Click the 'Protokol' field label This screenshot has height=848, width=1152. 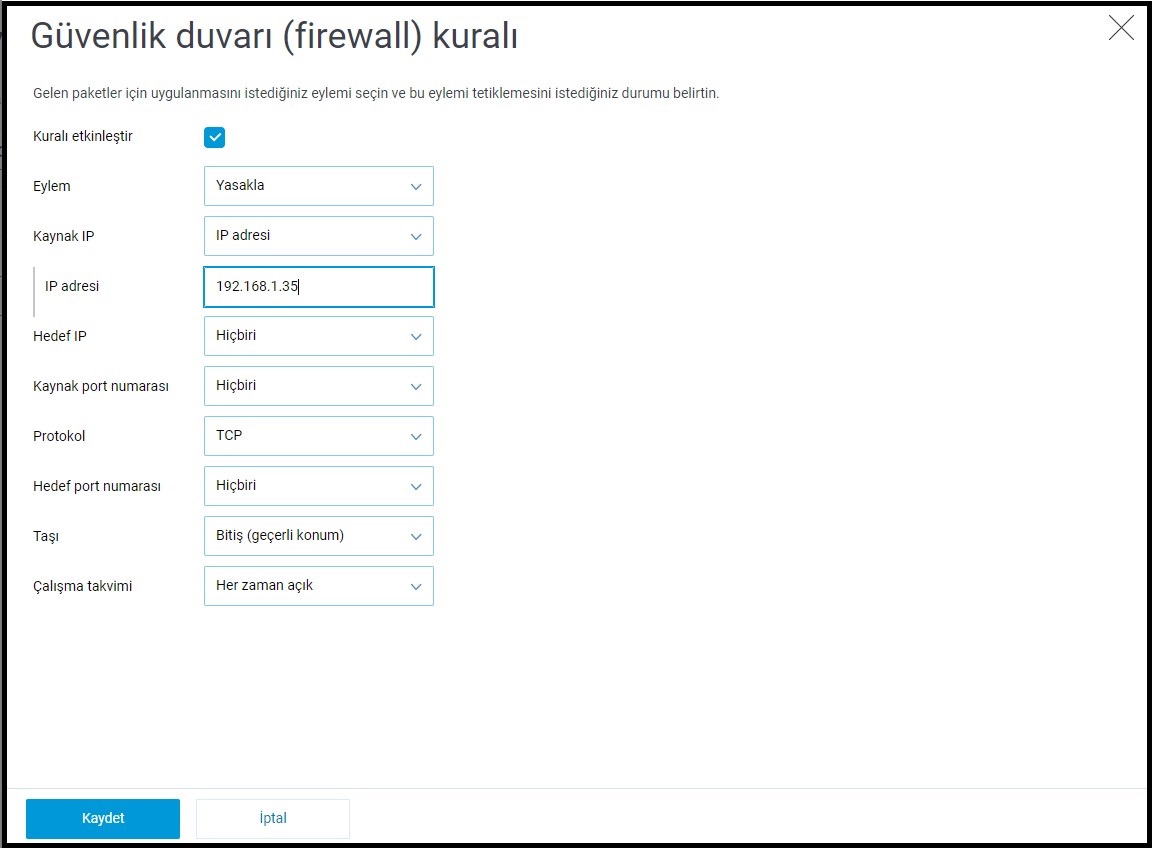click(59, 436)
